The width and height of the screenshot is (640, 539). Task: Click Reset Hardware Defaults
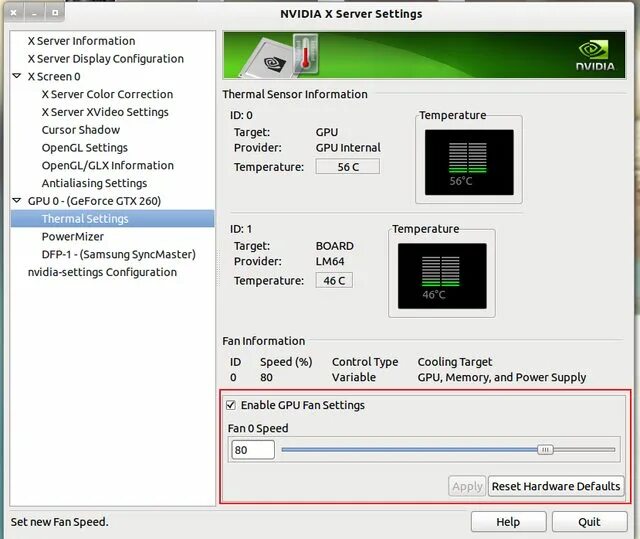556,486
